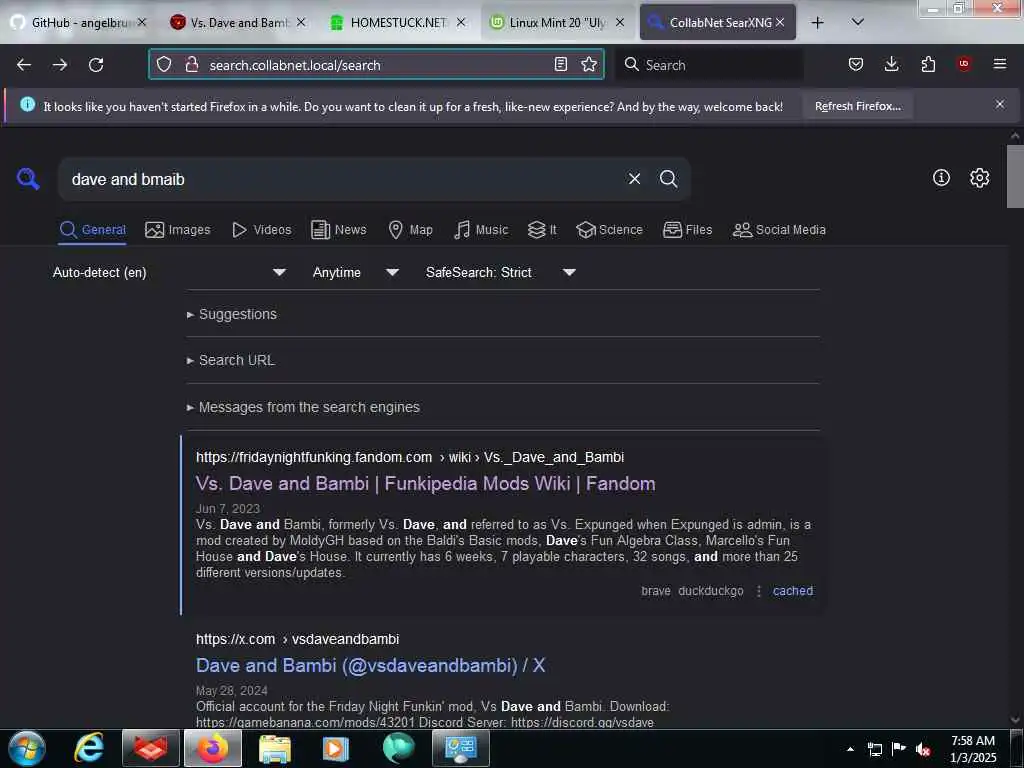Select the Images search category

[178, 230]
